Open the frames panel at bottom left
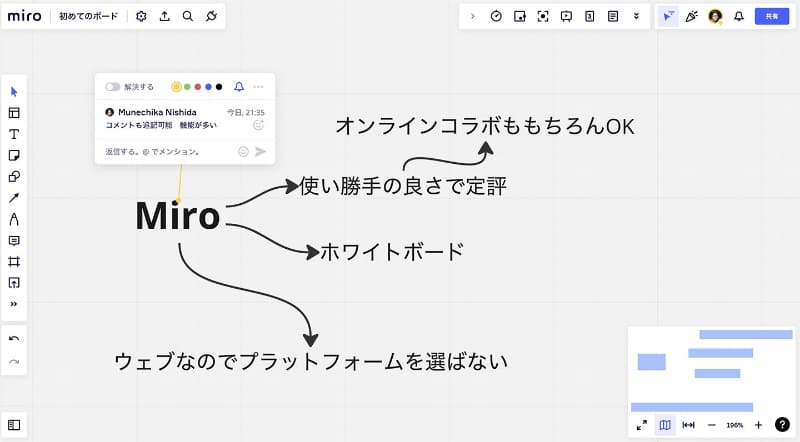 tap(14, 425)
